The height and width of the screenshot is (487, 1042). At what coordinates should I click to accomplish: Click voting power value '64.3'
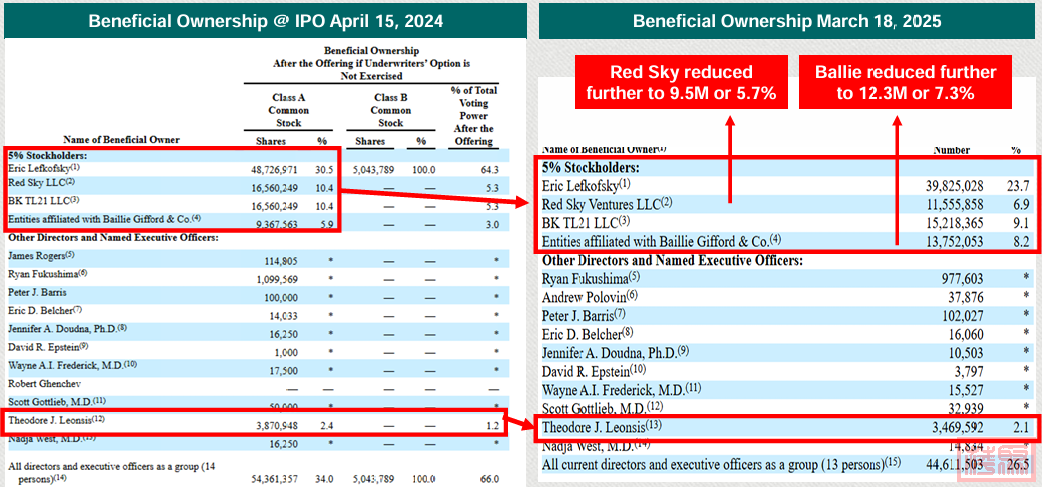(x=491, y=171)
